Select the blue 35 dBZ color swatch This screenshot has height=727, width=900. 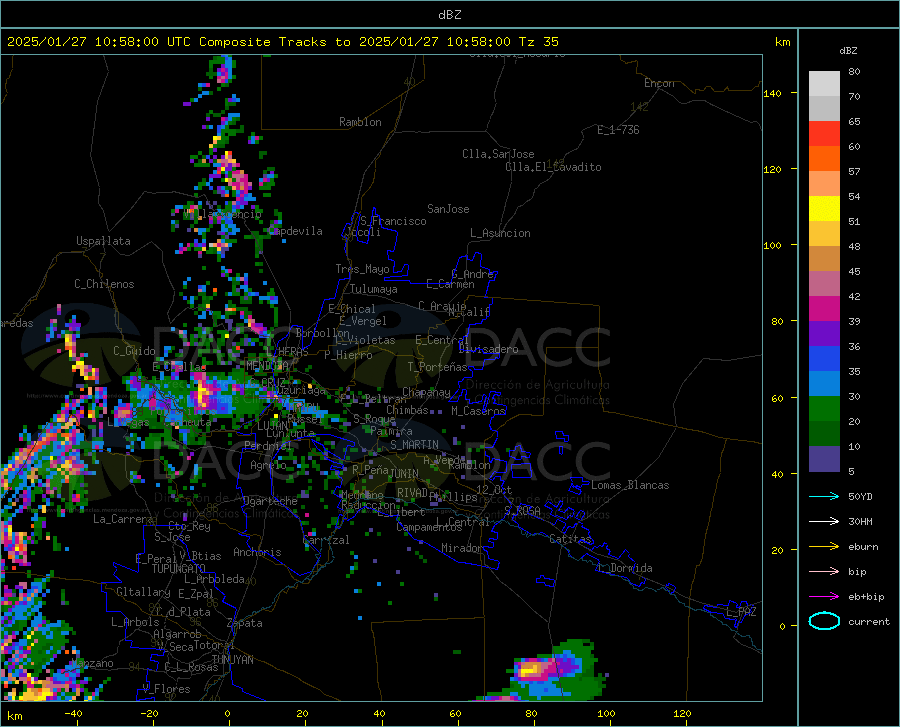824,359
